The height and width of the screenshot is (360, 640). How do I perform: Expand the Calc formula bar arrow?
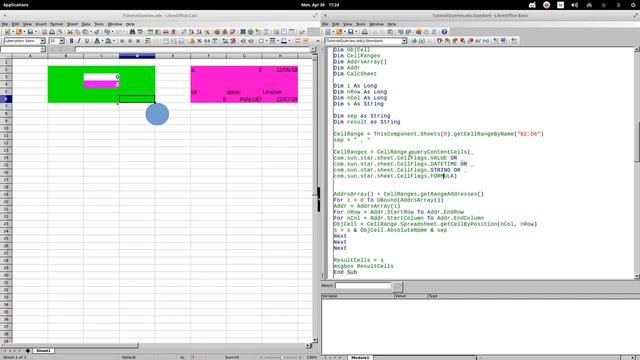coord(313,49)
